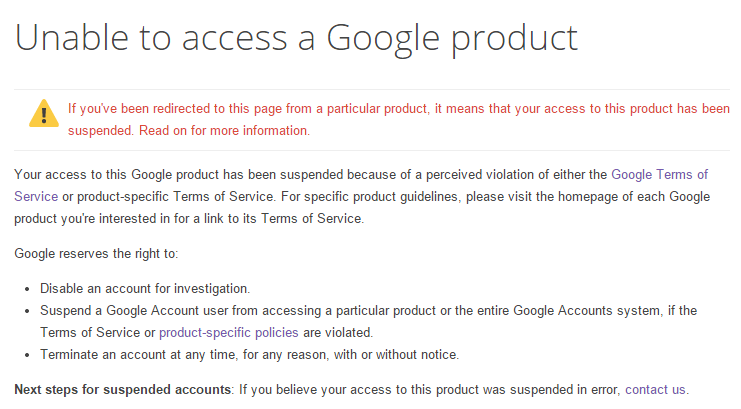741x409 pixels.
Task: Click the paragraph starting 'Your access to this Google product'
Action: pos(362,197)
